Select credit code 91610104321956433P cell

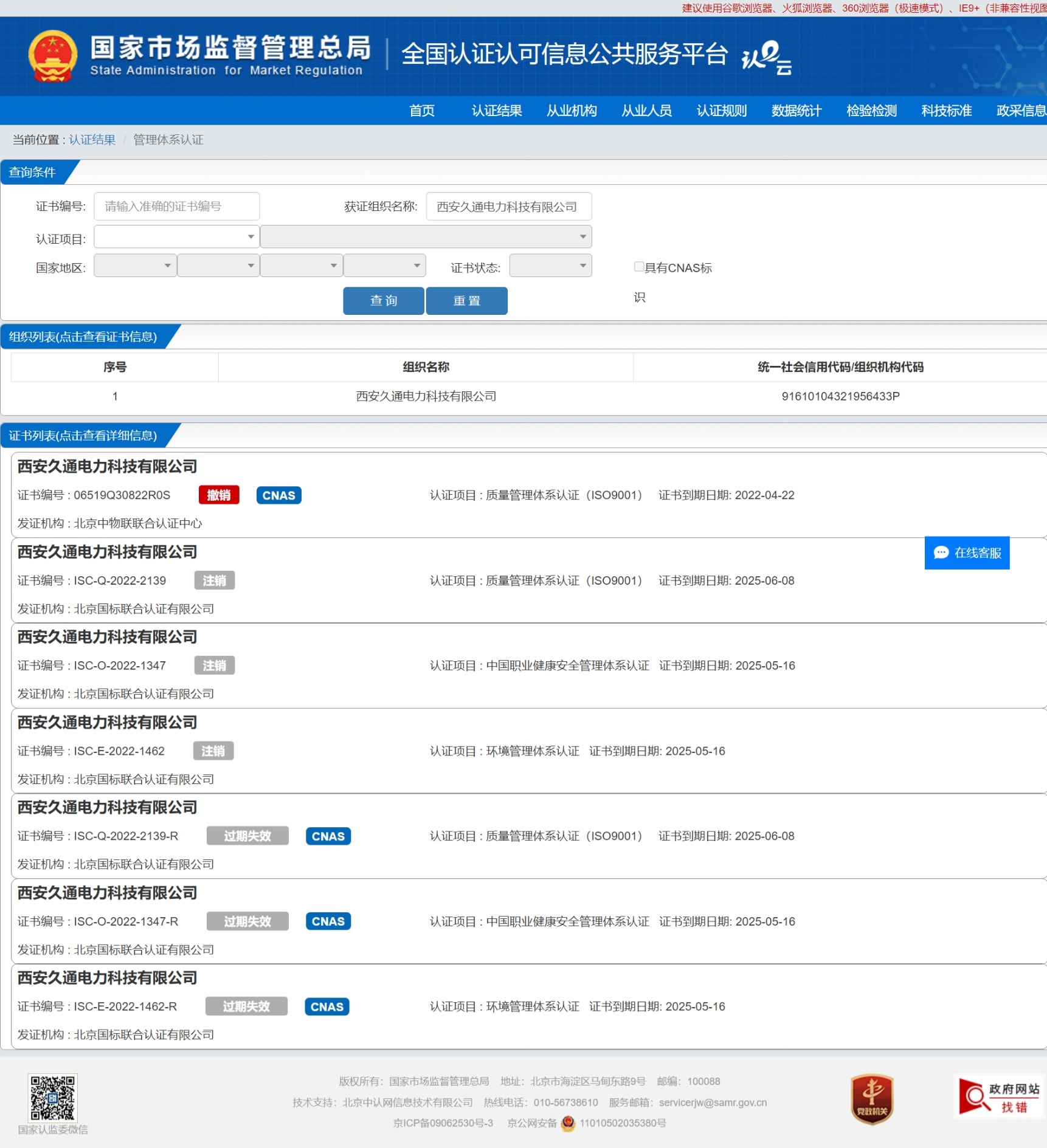pyautogui.click(x=840, y=396)
